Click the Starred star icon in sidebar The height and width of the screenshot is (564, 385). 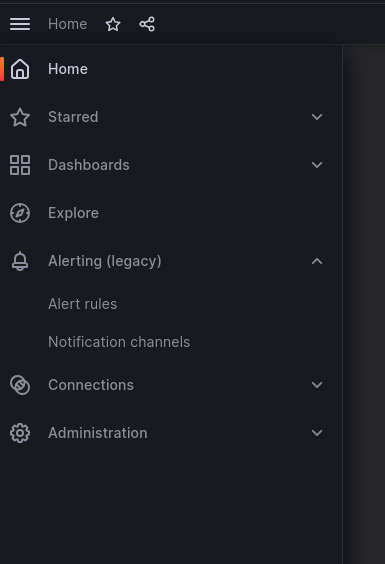coord(20,117)
